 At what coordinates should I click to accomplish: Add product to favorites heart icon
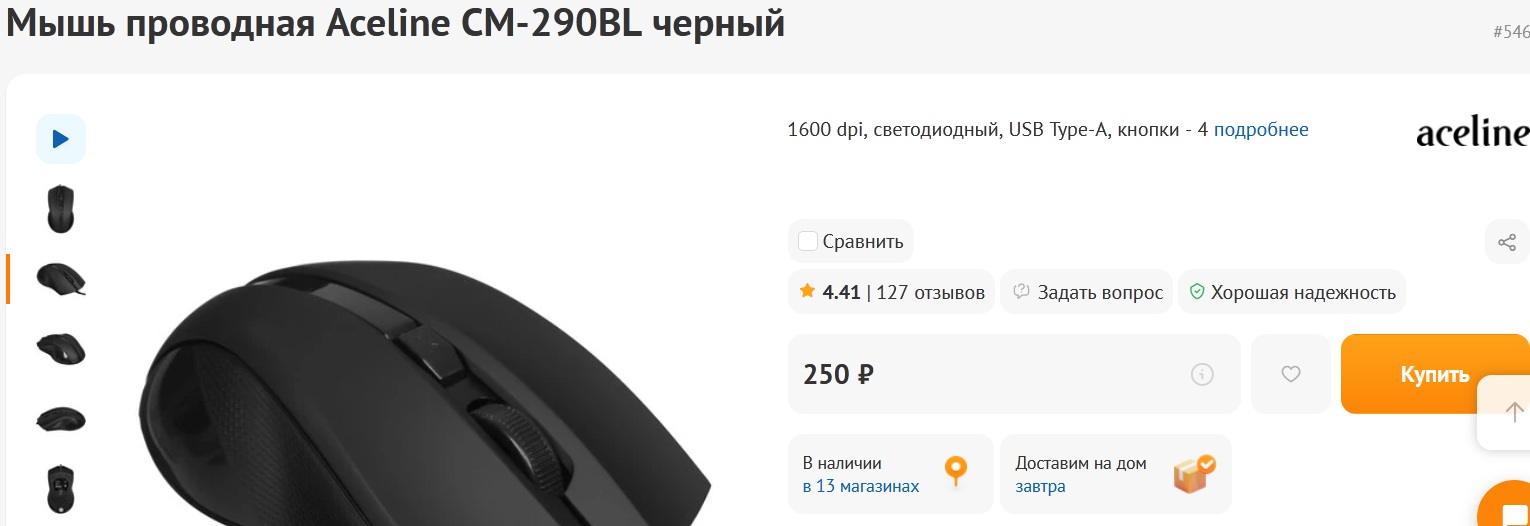click(1291, 374)
